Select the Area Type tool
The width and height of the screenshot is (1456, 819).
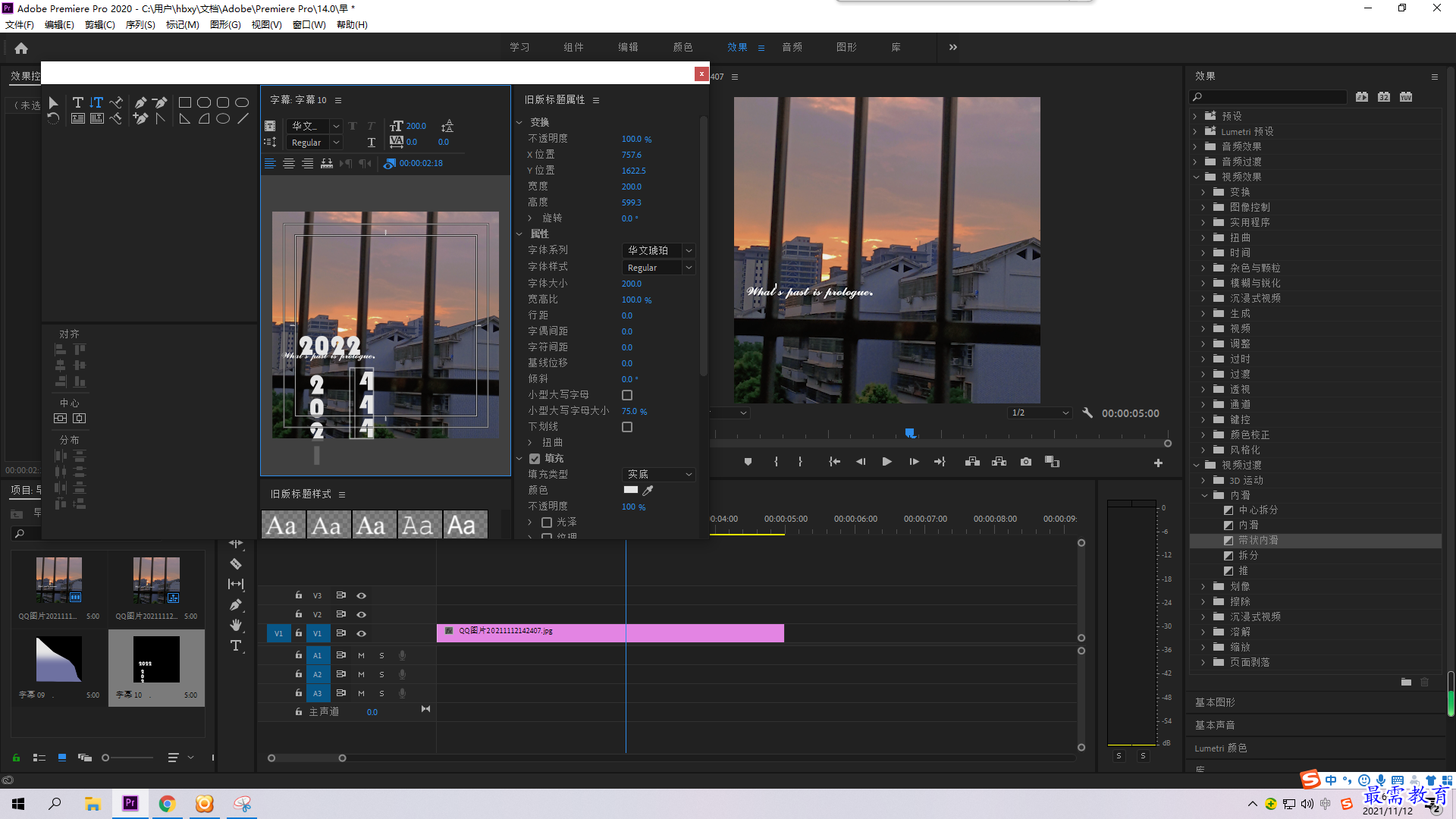pos(77,118)
